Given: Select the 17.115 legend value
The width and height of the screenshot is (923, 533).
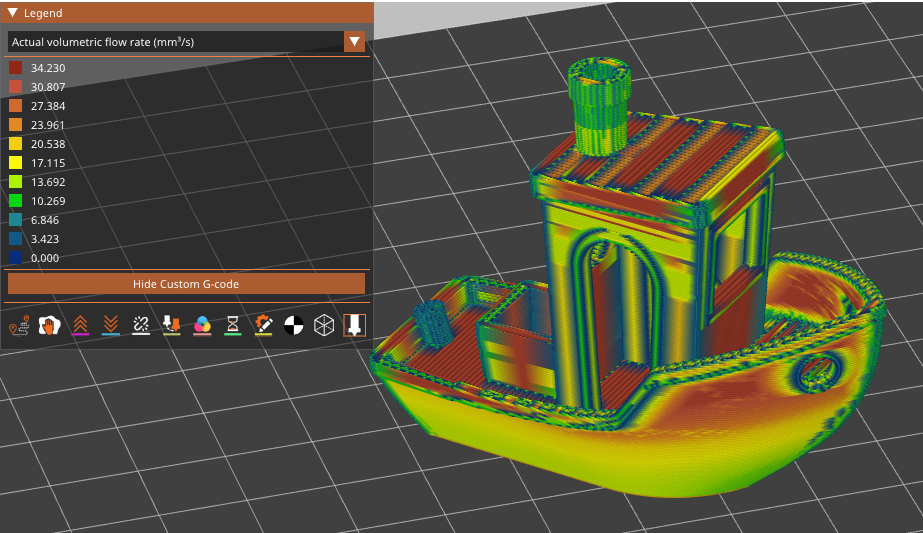Looking at the screenshot, I should coord(48,163).
